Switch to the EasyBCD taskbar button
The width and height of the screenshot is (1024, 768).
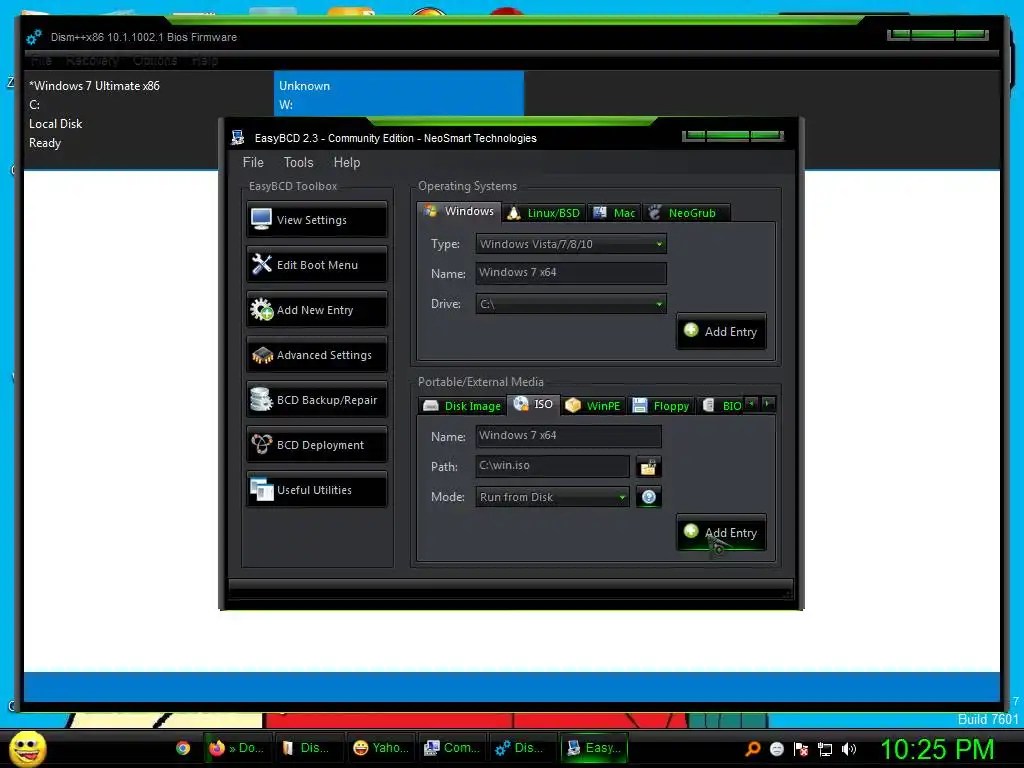pyautogui.click(x=594, y=748)
